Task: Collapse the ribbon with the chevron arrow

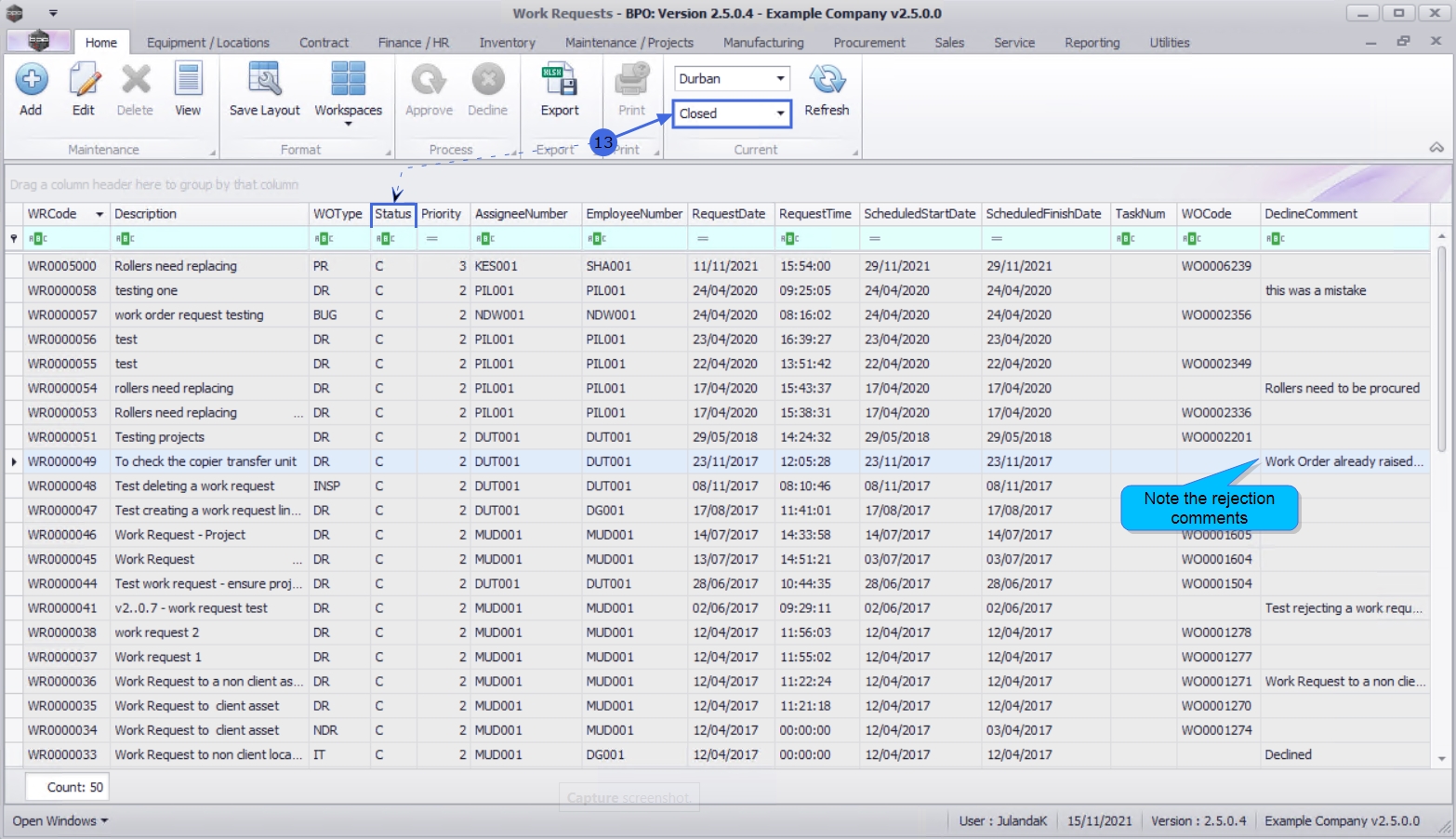Action: (x=1436, y=148)
